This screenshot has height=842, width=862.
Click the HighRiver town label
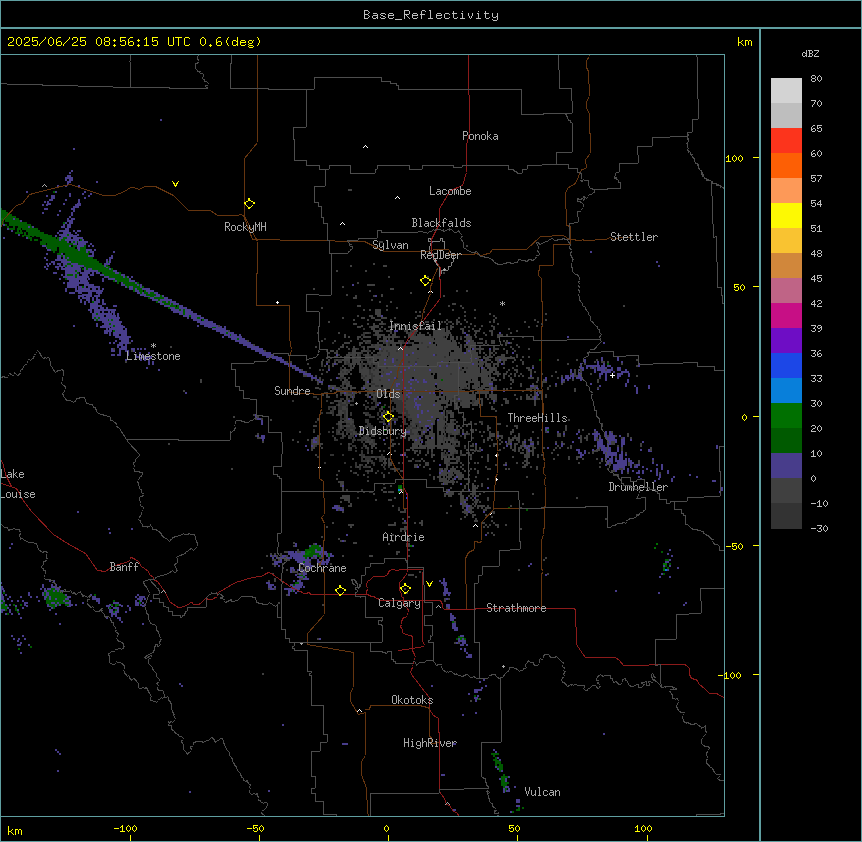click(430, 743)
